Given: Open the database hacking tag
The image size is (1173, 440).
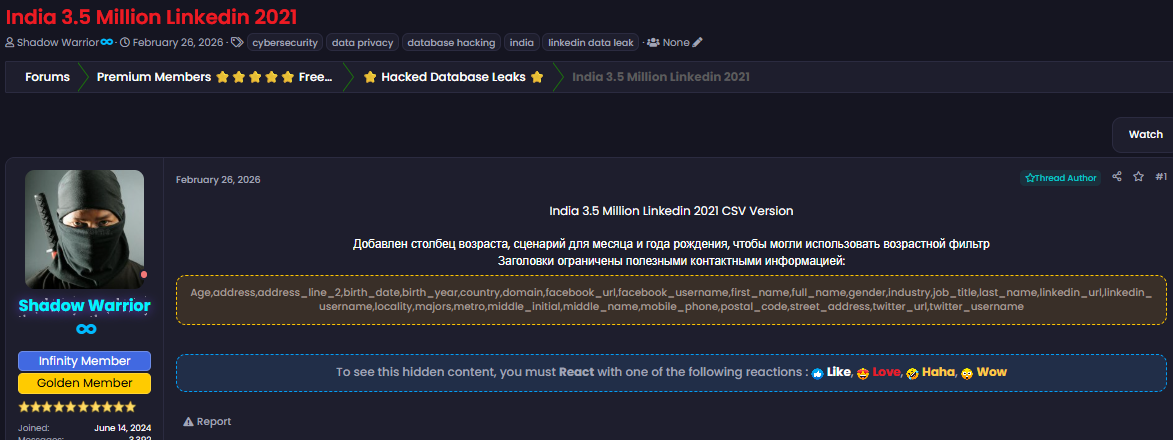Looking at the screenshot, I should (451, 43).
